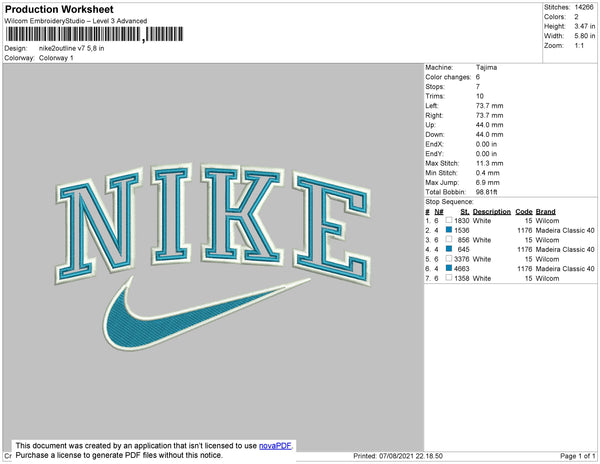Screen dimensions: 600x464
Task: Click the NIKE embroidered lettering preview
Action: pos(214,223)
